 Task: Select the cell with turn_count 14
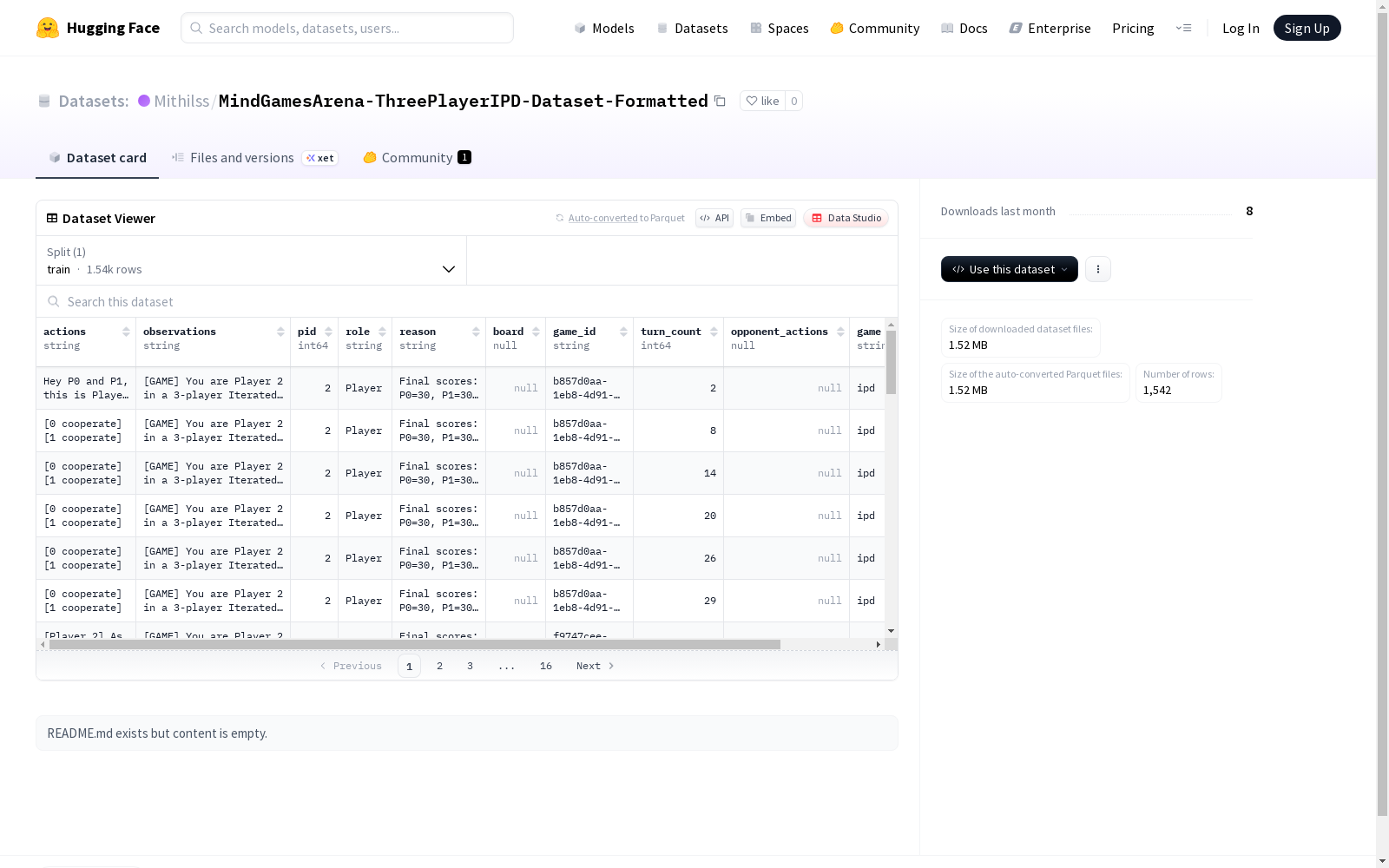pyautogui.click(x=678, y=473)
